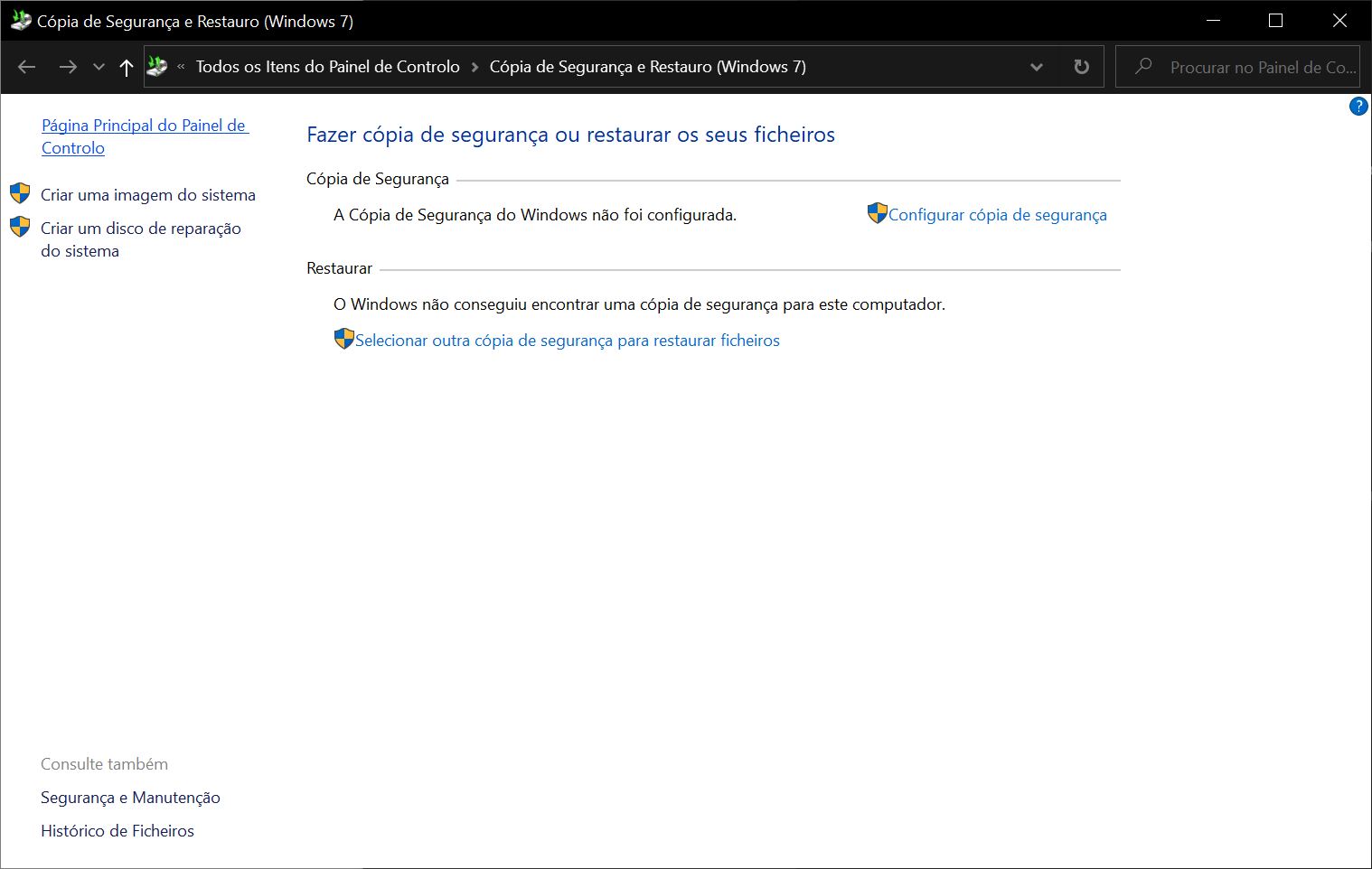
Task: Go back using the back arrow
Action: 27,67
